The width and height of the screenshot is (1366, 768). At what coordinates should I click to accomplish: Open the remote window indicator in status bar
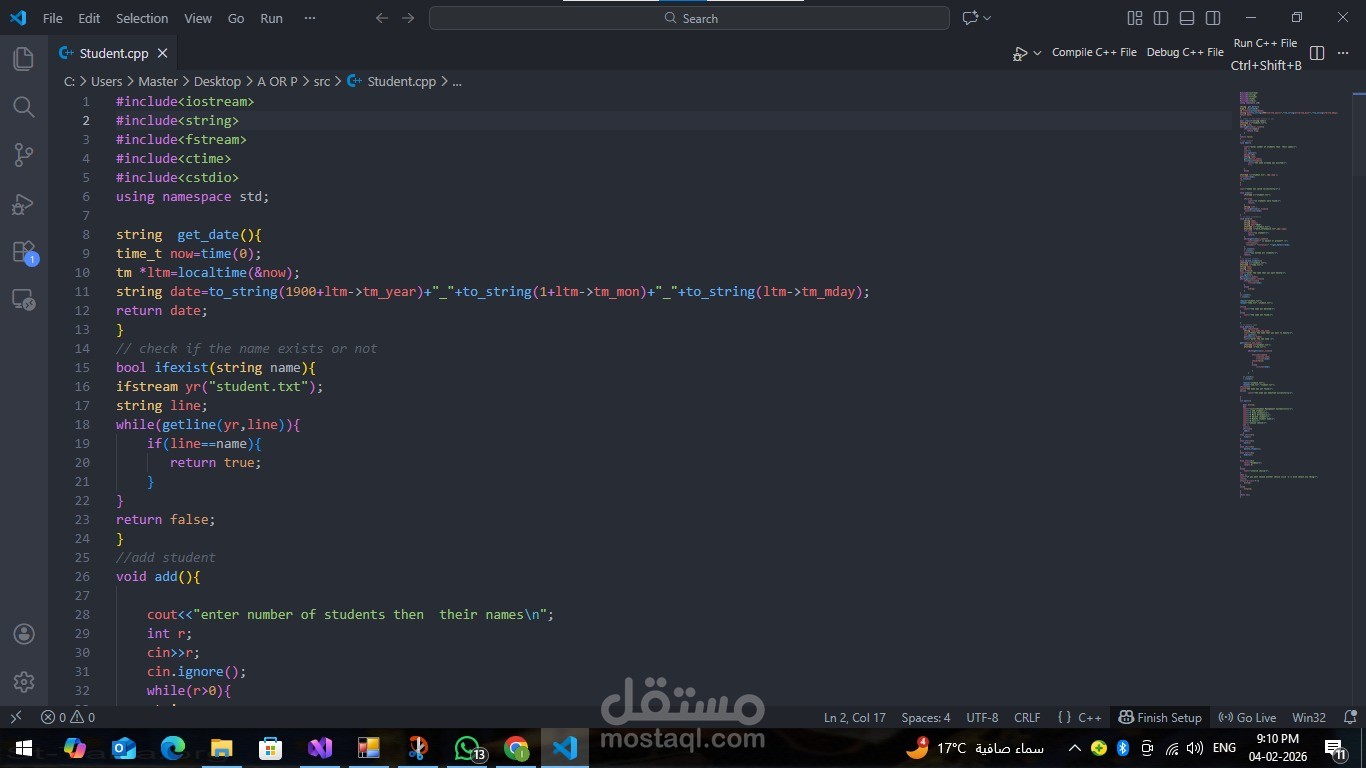click(x=15, y=717)
